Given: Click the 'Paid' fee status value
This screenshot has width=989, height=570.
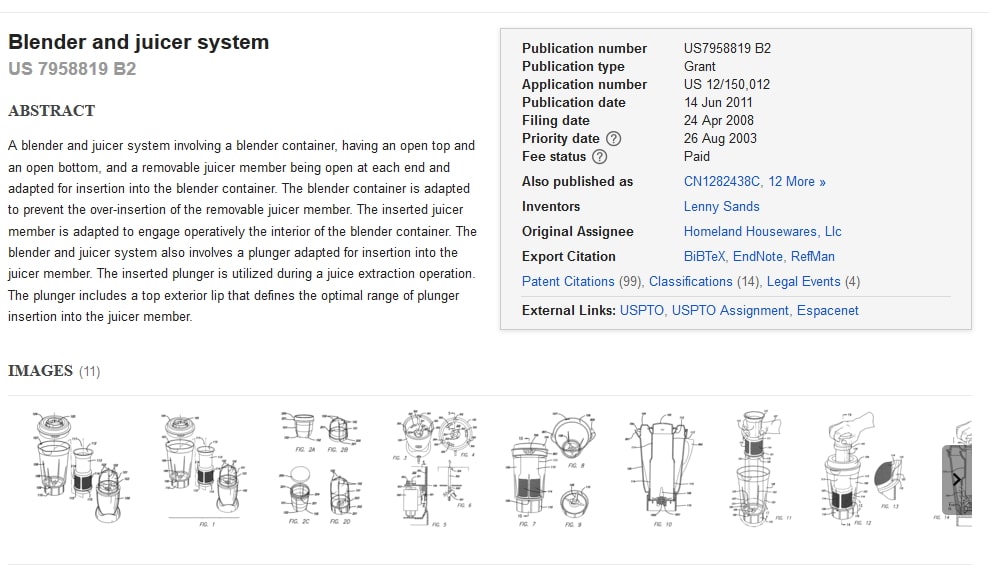Looking at the screenshot, I should pyautogui.click(x=696, y=157).
